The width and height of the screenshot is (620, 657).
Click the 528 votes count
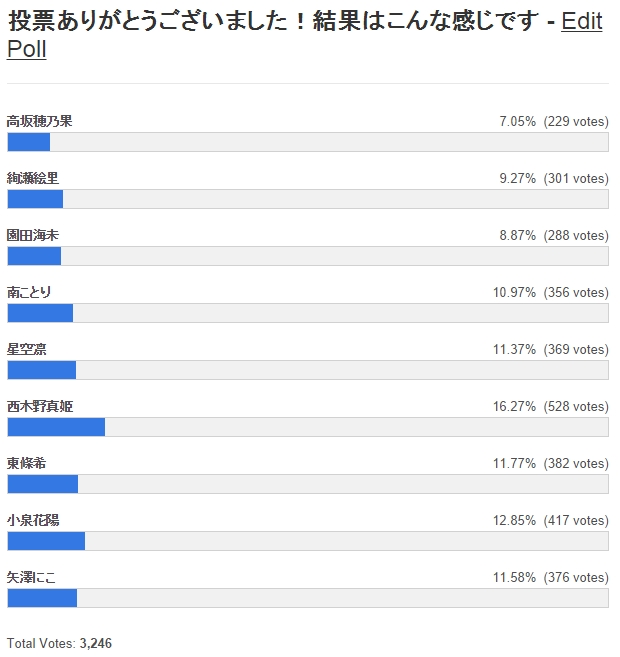[576, 407]
